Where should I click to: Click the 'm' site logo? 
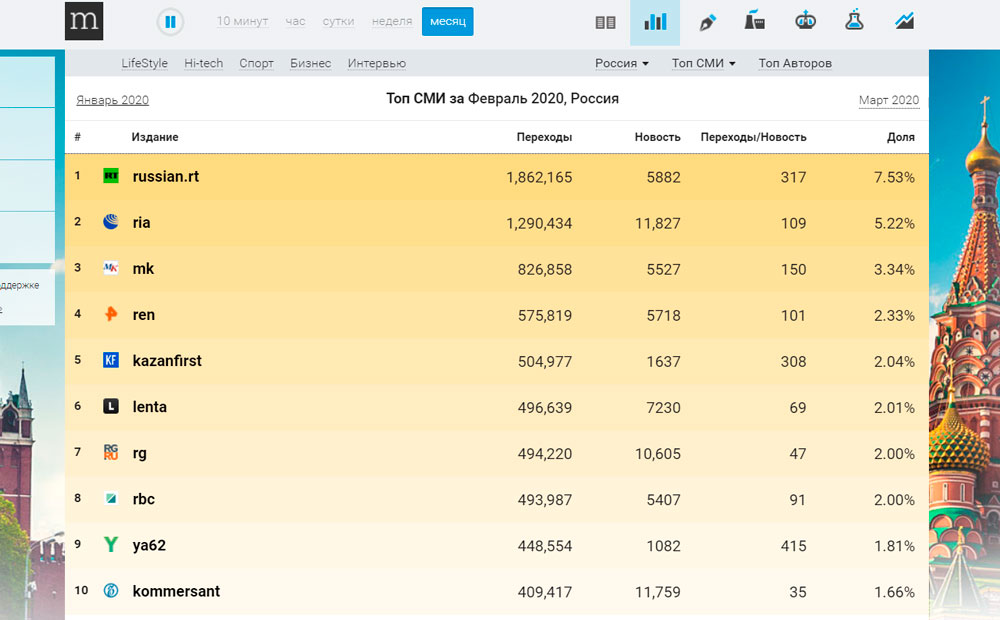(x=84, y=21)
